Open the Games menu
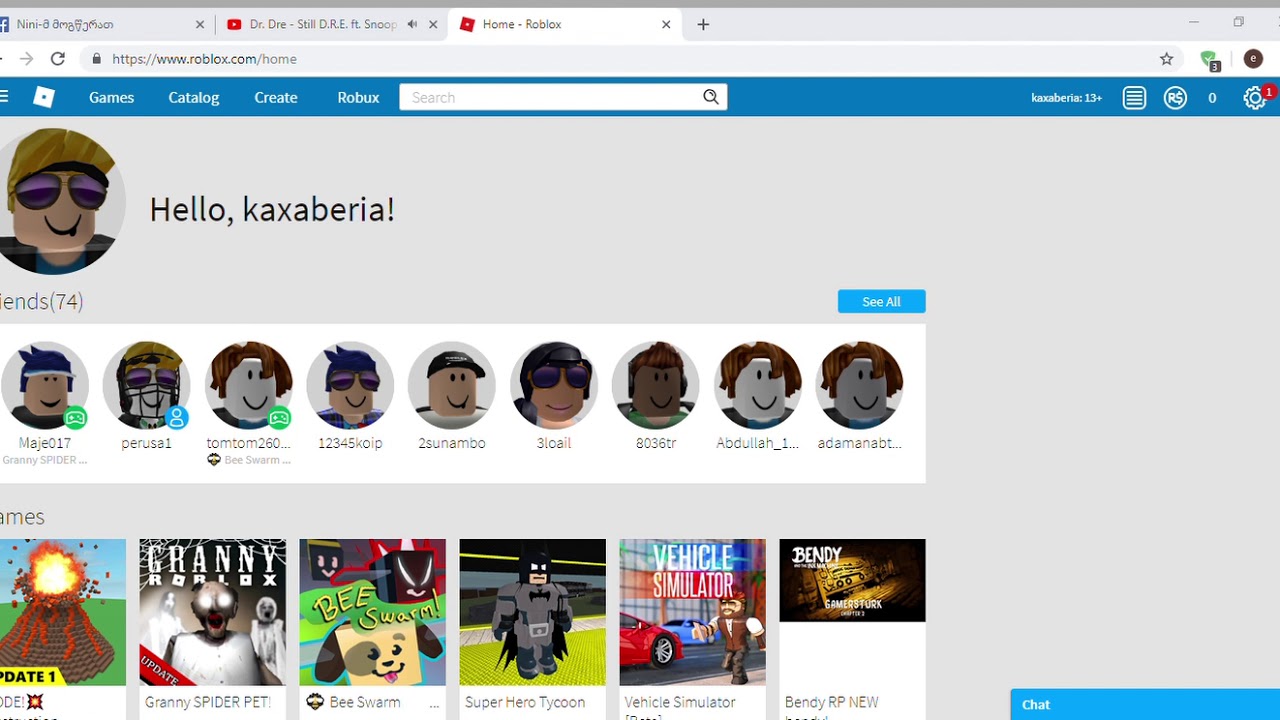 coord(111,97)
